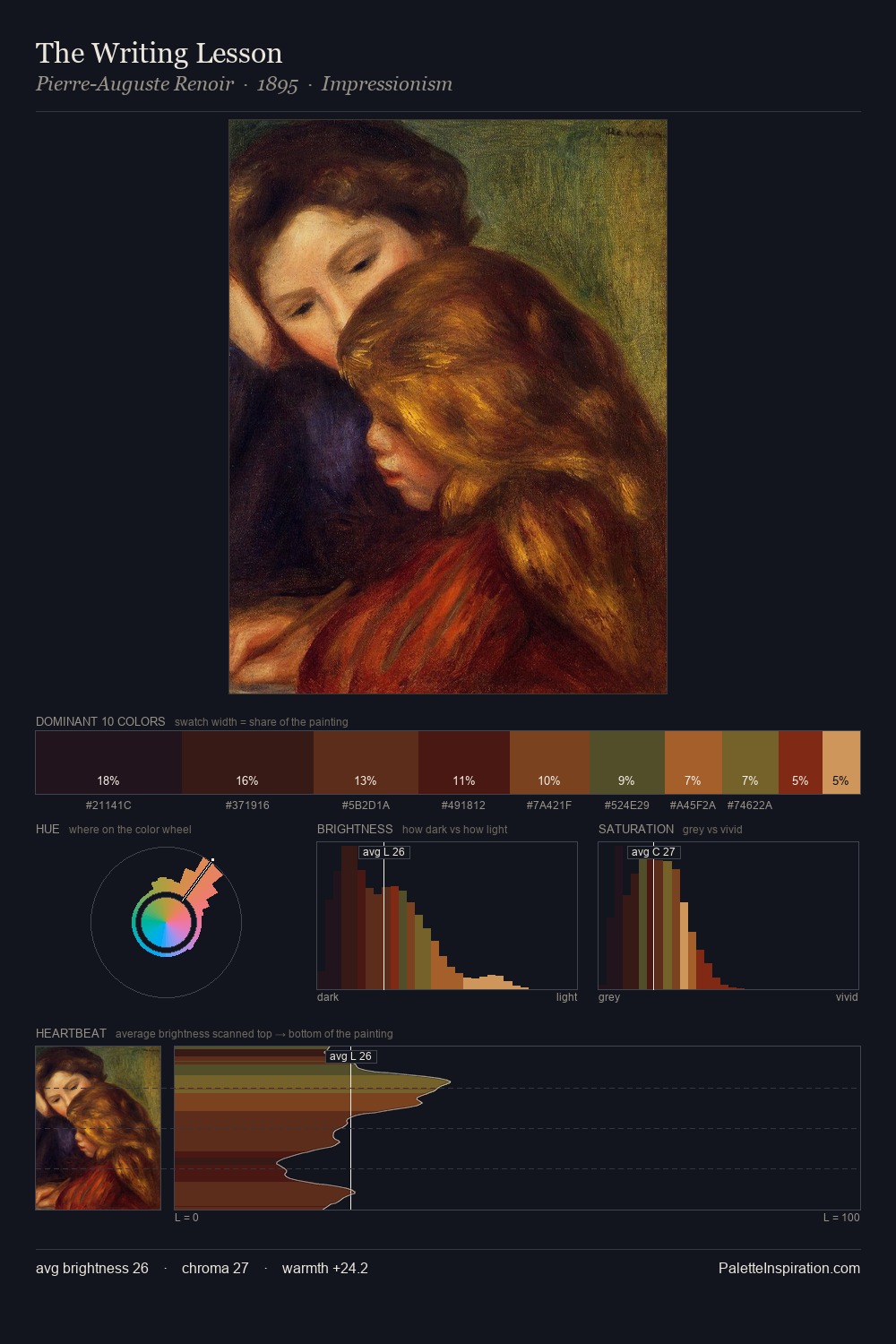896x1344 pixels.
Task: Select the first 7% orange swatch
Action: click(693, 762)
